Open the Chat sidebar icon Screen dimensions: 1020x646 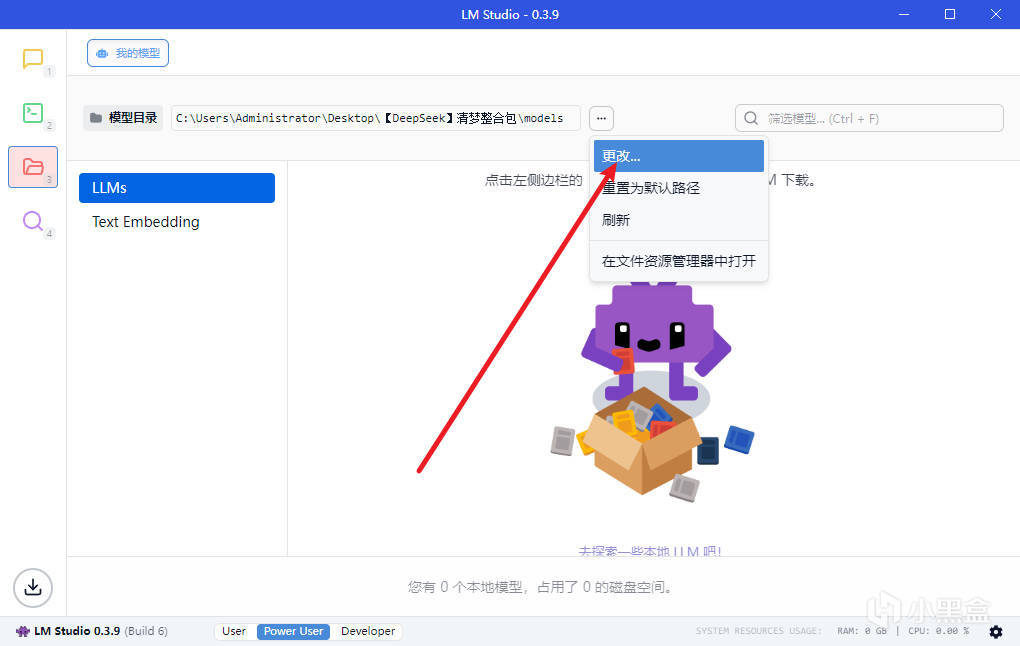coord(33,59)
